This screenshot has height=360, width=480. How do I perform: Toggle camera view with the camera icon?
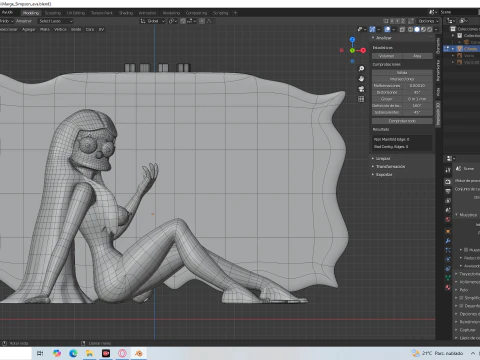click(x=361, y=89)
